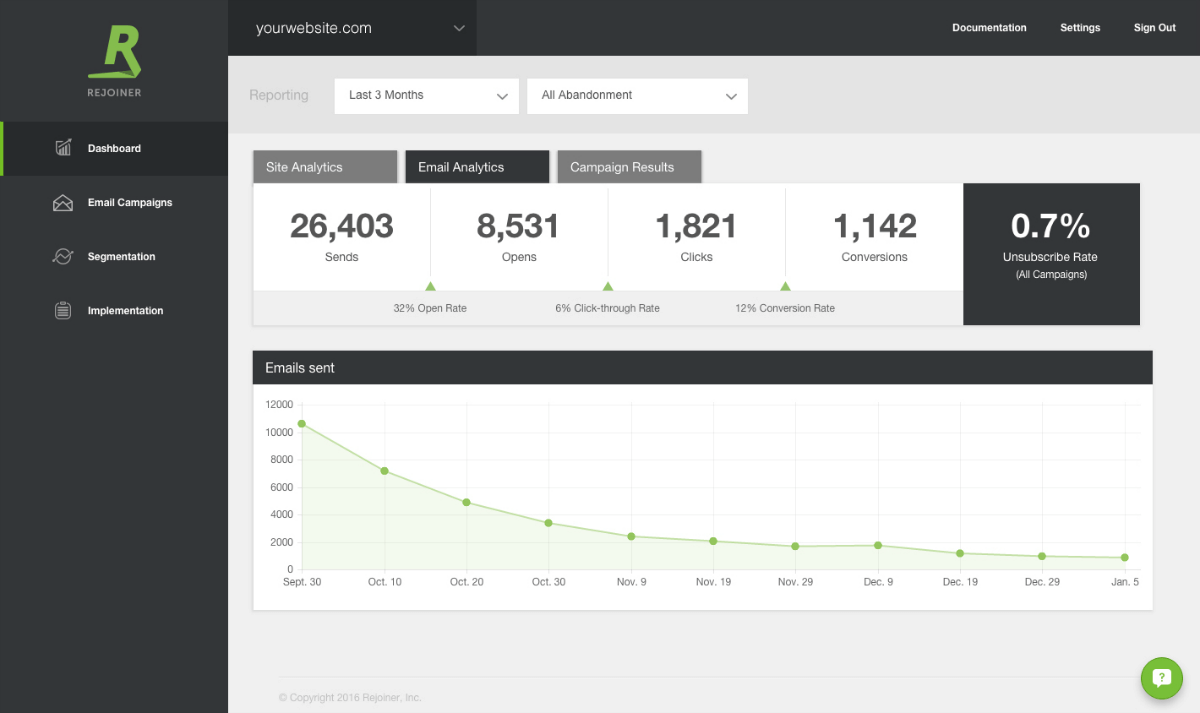Screen dimensions: 1200x713
Task: Open the help chat bubble in bottom corner
Action: (1161, 678)
